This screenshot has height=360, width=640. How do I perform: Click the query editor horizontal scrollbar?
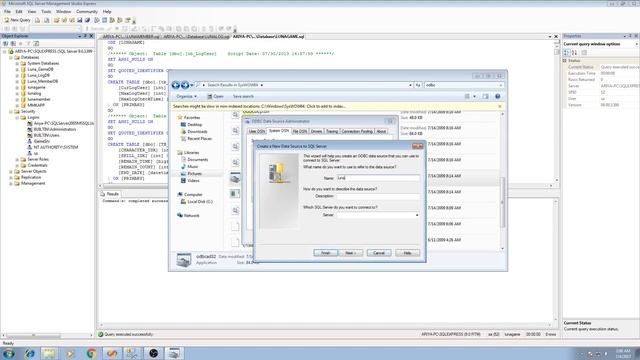[326, 186]
